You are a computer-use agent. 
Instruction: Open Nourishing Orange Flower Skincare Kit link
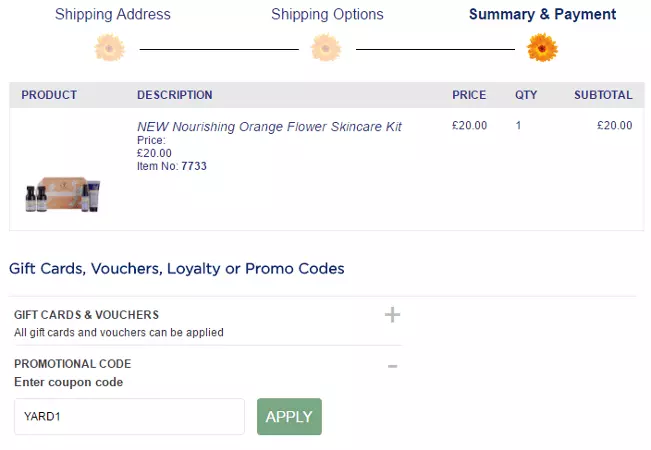tap(269, 127)
